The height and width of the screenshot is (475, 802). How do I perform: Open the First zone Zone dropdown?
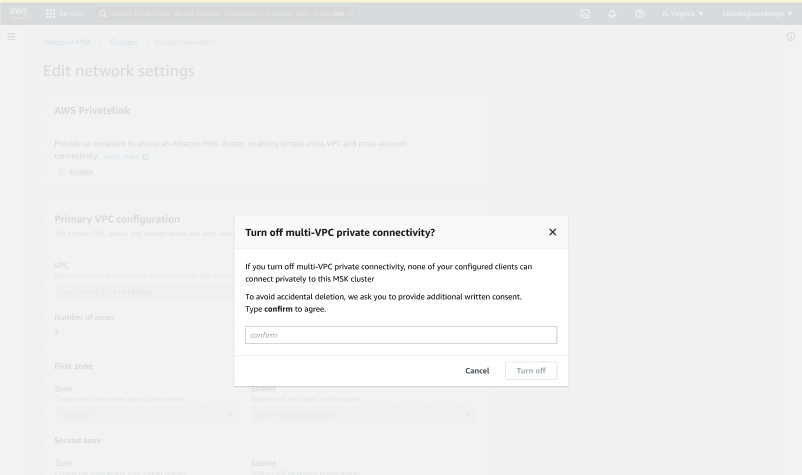147,415
